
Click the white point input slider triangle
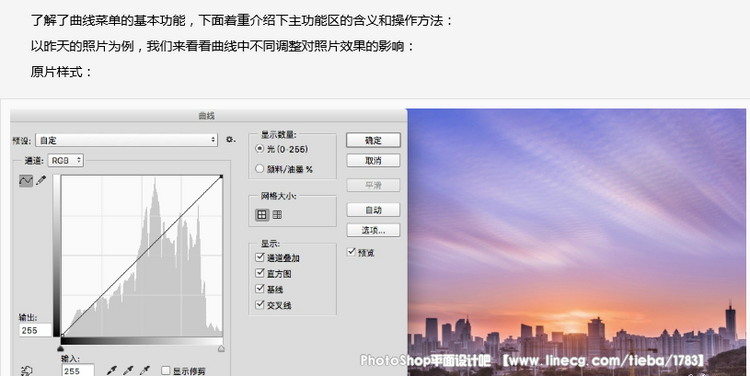221,349
